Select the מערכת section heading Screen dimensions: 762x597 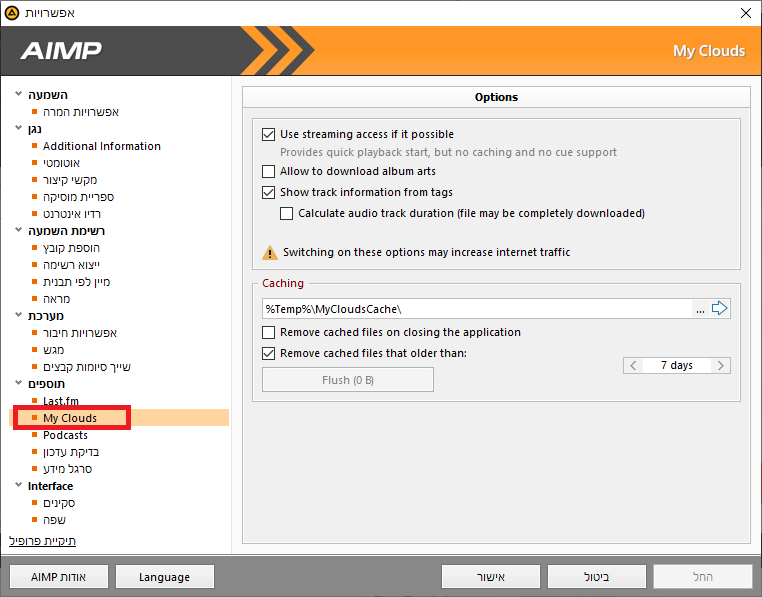[x=46, y=316]
